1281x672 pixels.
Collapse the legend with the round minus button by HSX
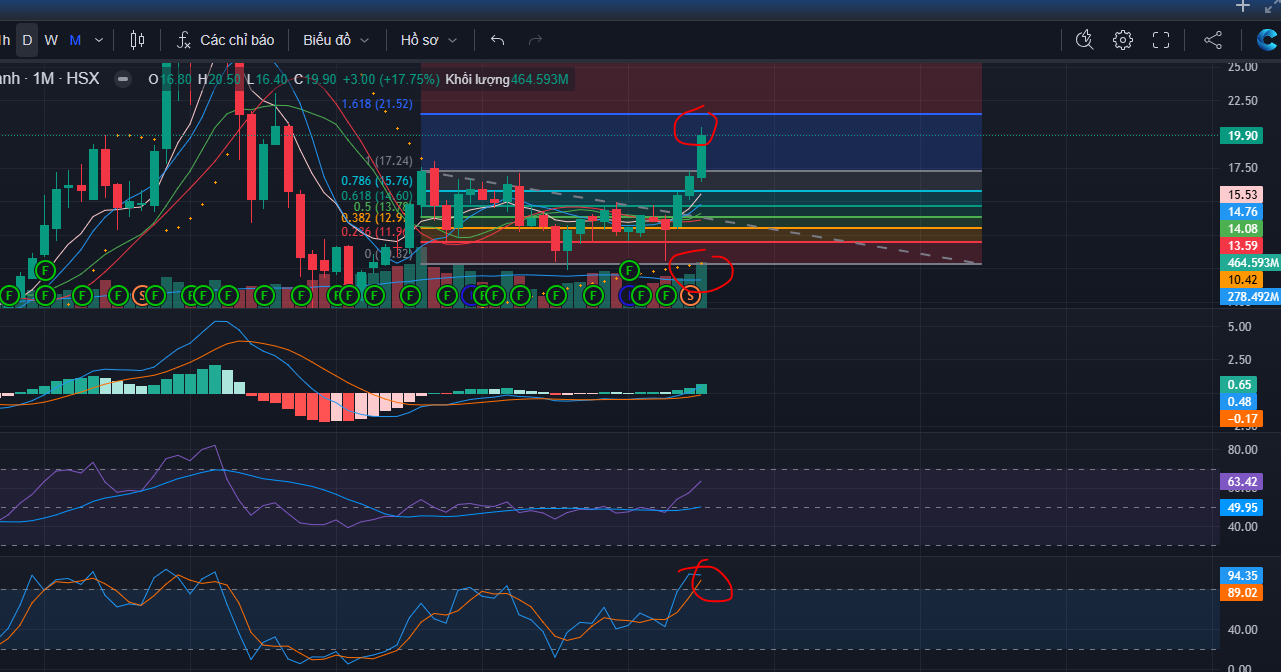tap(123, 79)
